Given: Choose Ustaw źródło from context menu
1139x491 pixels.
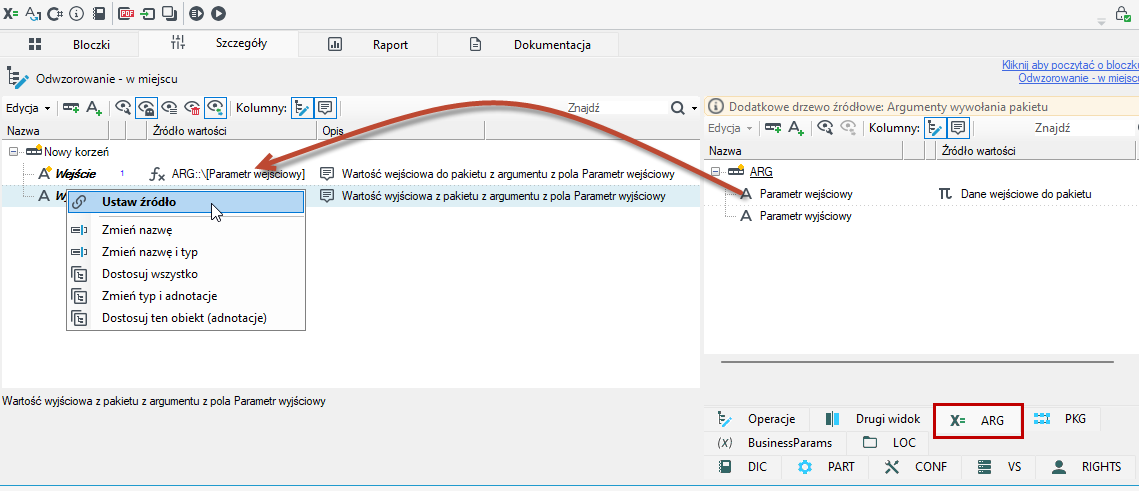Looking at the screenshot, I should point(186,202).
